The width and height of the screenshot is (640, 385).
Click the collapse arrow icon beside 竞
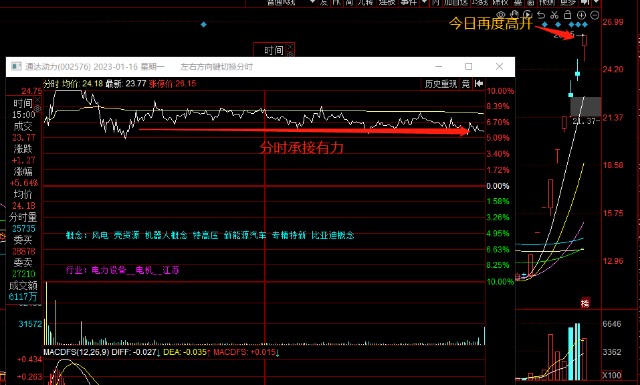point(479,84)
